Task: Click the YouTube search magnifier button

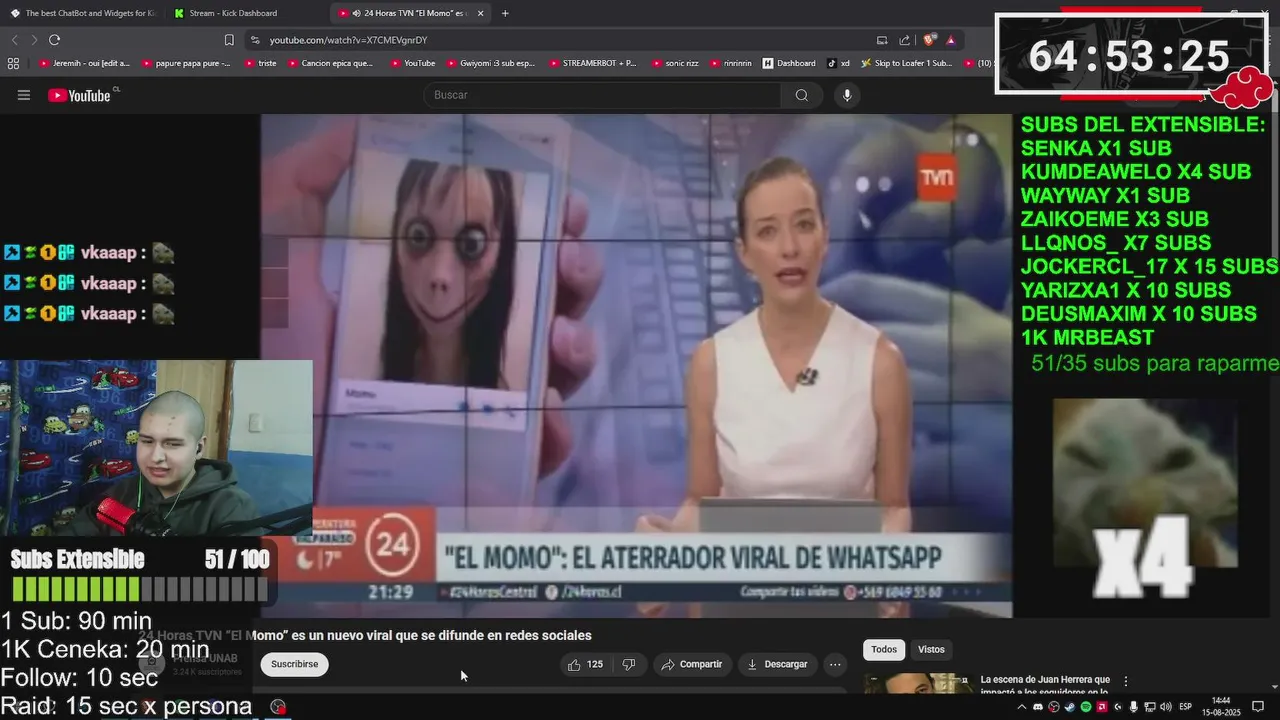Action: pos(802,95)
